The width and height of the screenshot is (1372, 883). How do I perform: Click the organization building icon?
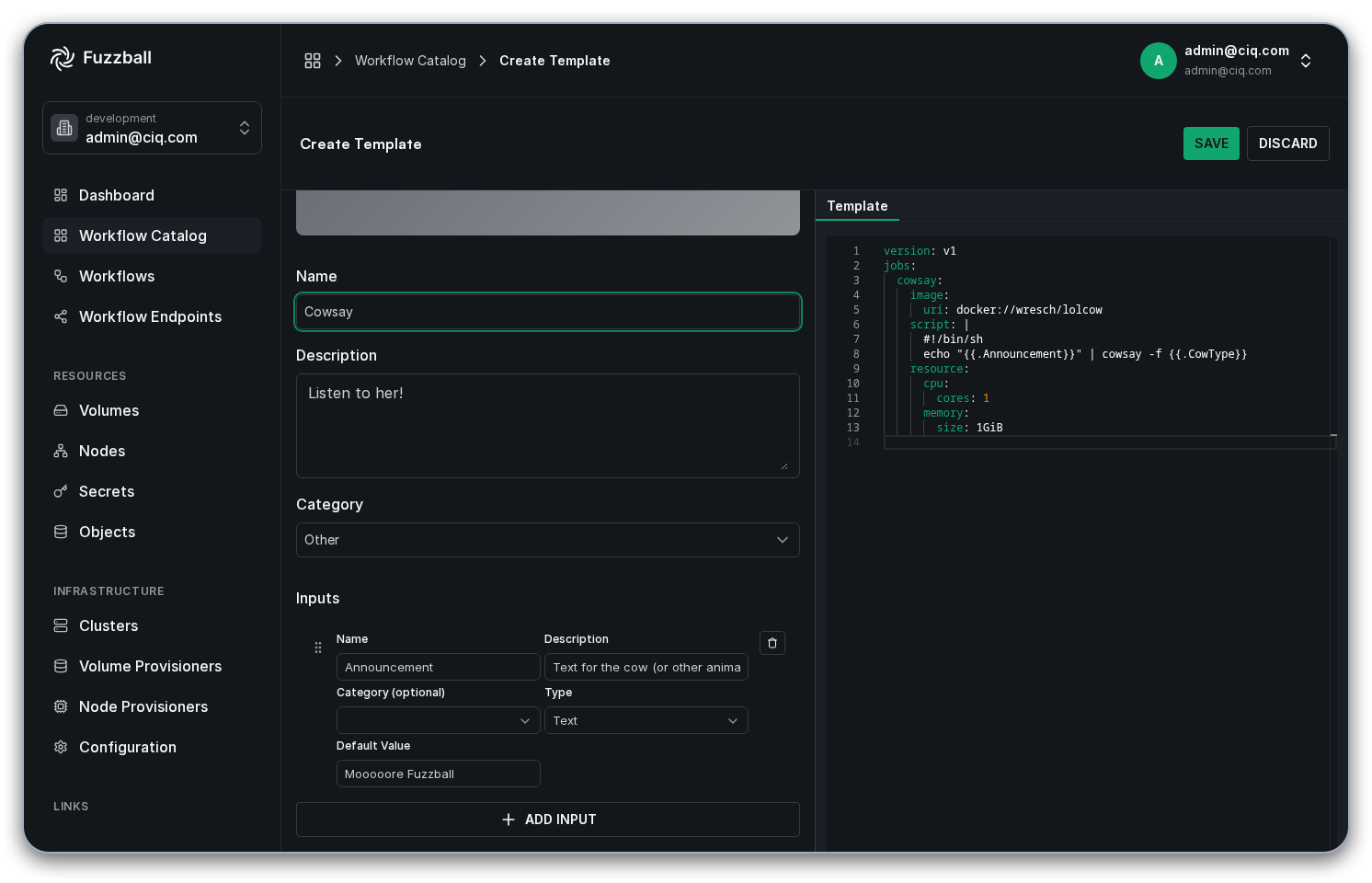coord(64,128)
